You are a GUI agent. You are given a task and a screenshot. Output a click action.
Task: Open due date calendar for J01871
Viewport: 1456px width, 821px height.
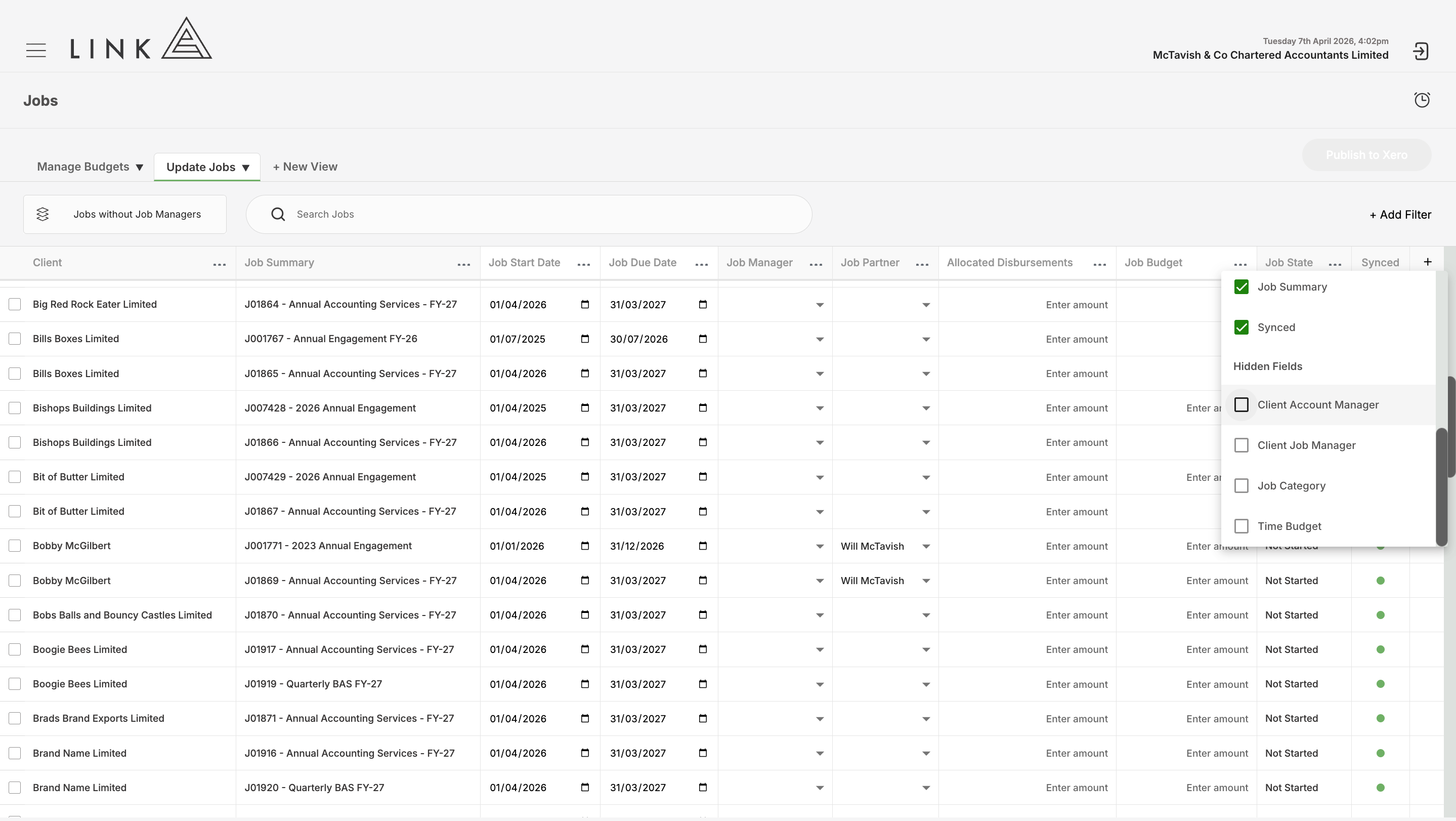click(703, 718)
